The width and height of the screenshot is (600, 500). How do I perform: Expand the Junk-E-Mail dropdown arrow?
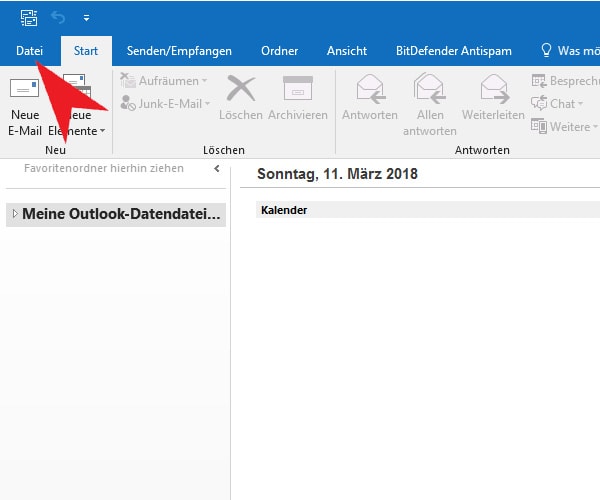[x=208, y=104]
